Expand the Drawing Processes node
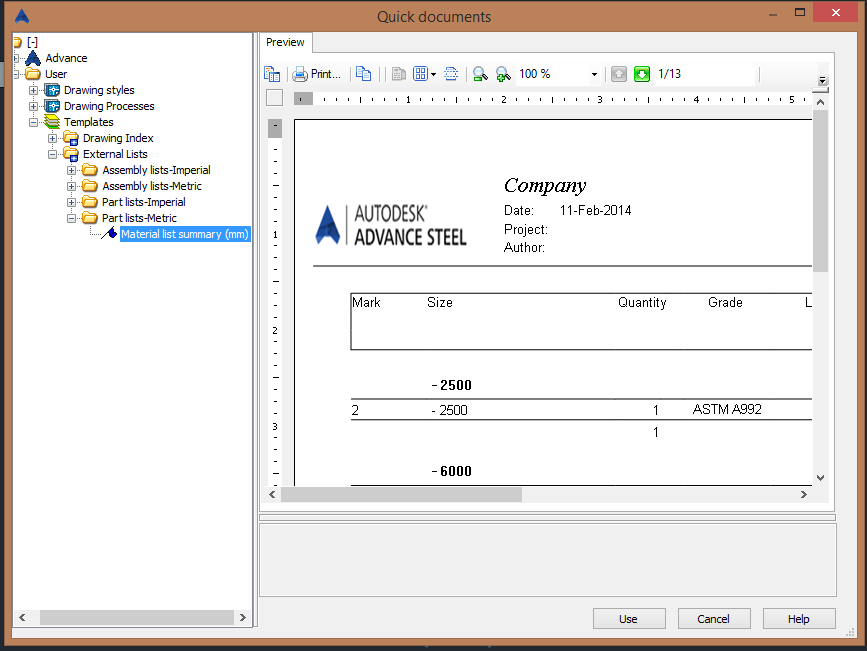 (34, 106)
